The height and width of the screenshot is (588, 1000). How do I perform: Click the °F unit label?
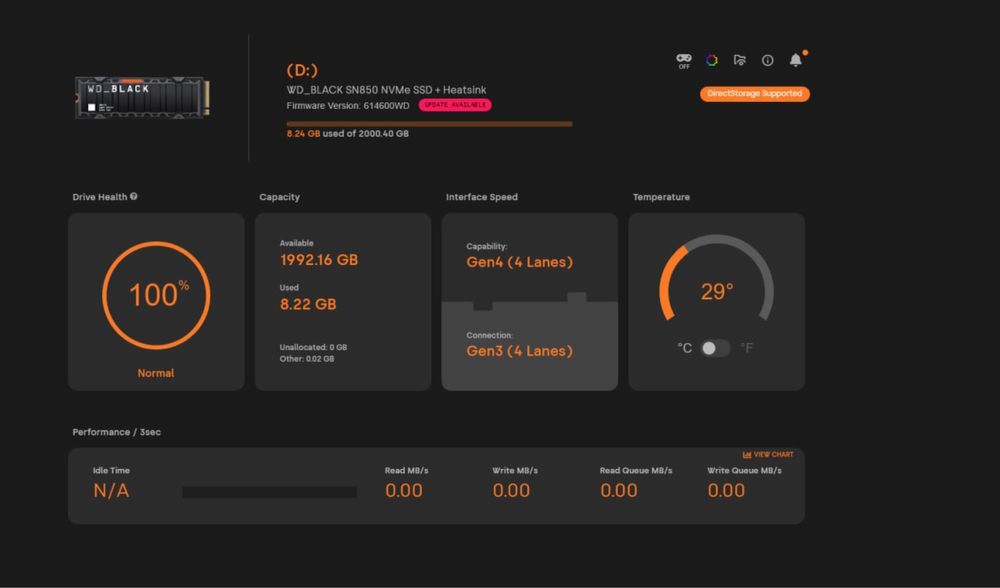coord(746,348)
